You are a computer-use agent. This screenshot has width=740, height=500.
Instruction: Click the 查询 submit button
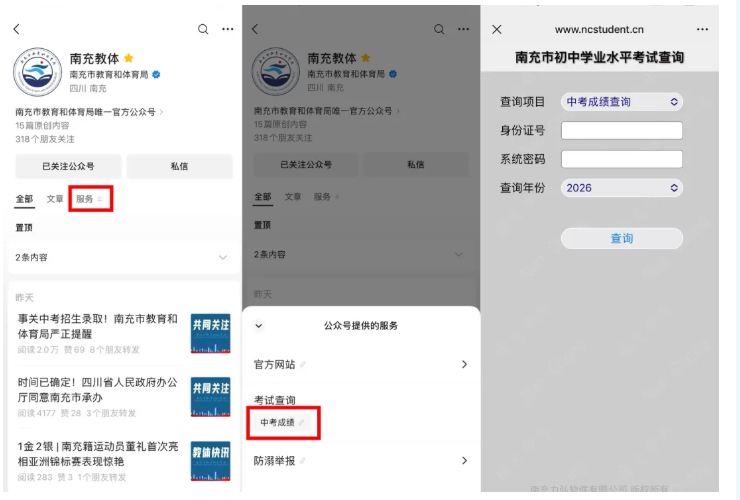tap(622, 238)
